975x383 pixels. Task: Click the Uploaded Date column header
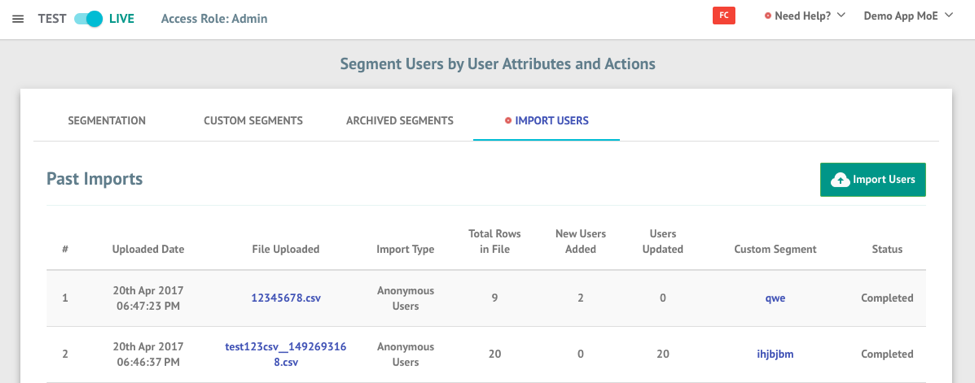[x=148, y=249]
